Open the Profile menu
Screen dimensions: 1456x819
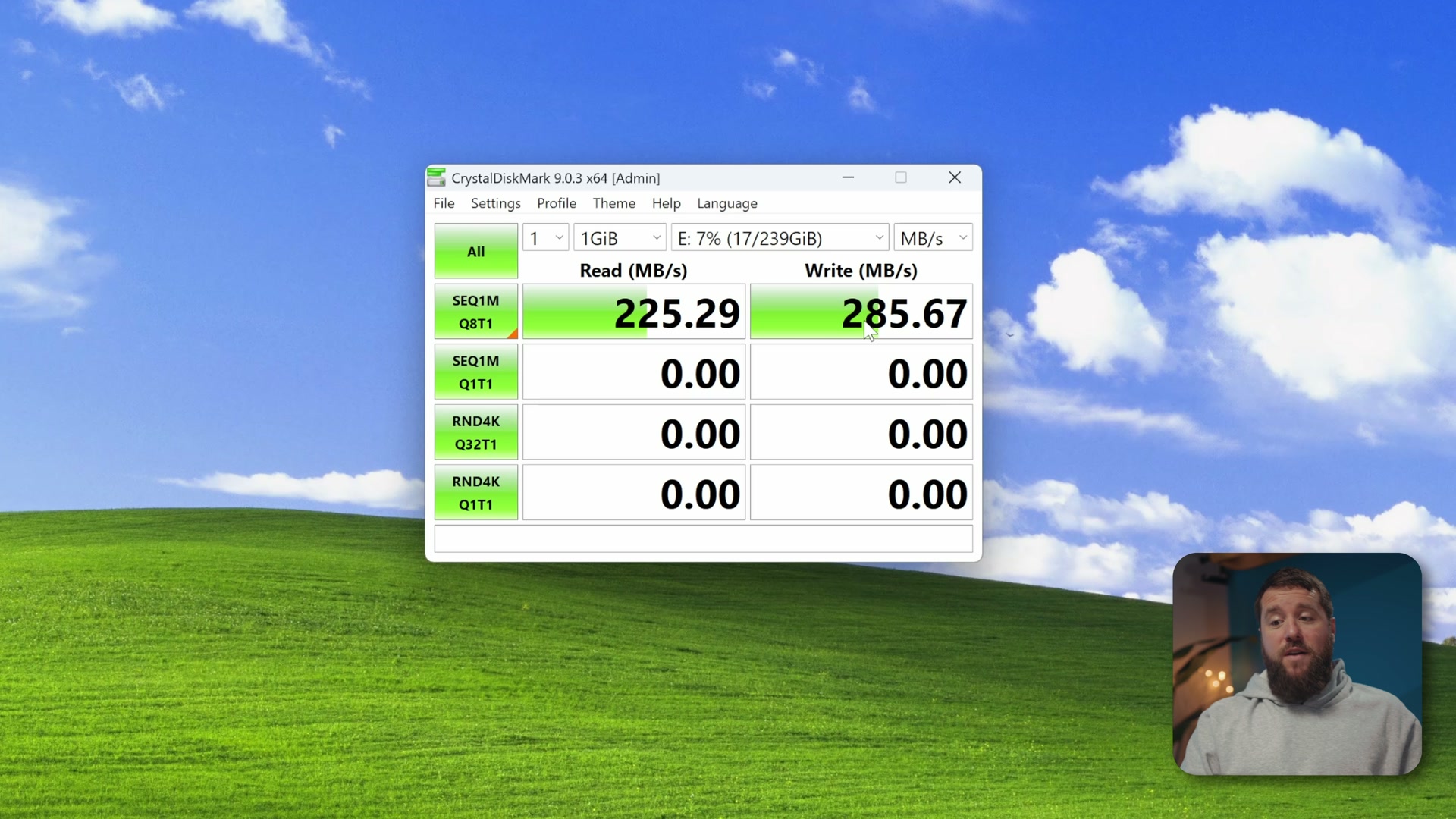coord(557,203)
